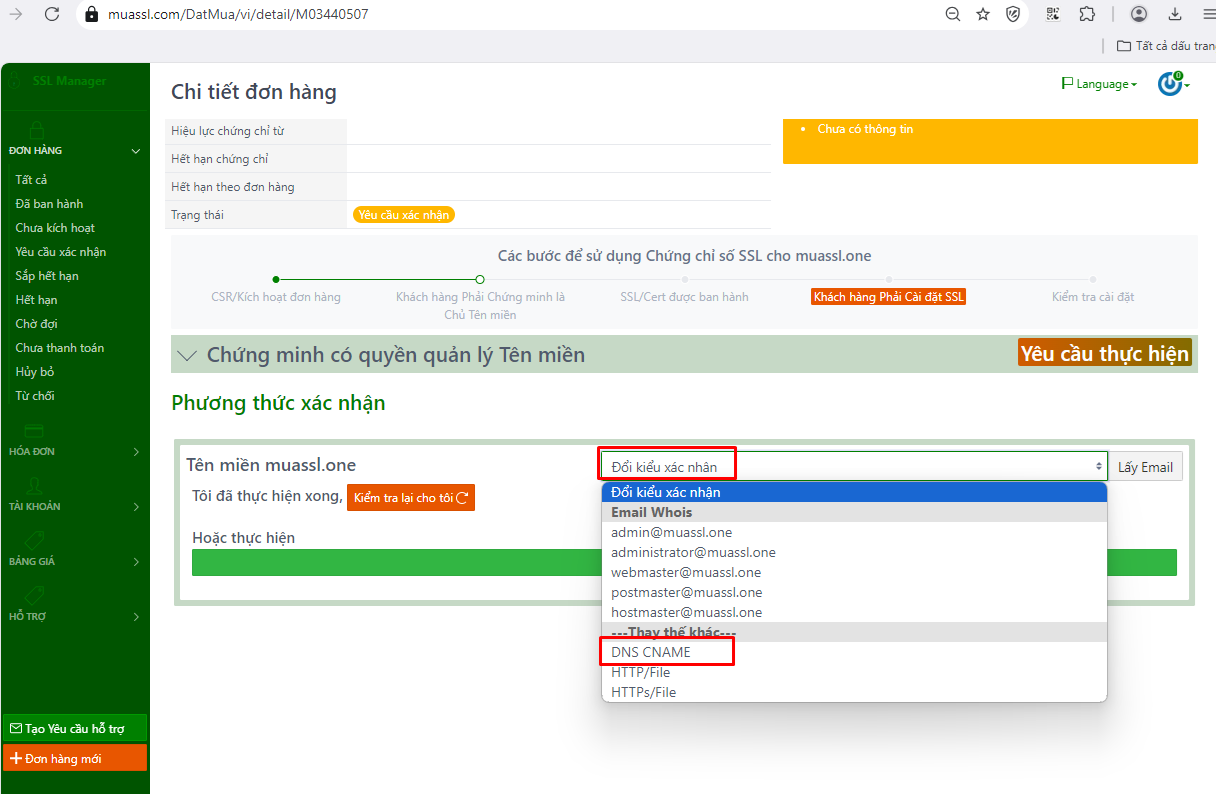Image resolution: width=1216 pixels, height=794 pixels.
Task: Open the browser profile avatar icon
Action: [x=1139, y=14]
